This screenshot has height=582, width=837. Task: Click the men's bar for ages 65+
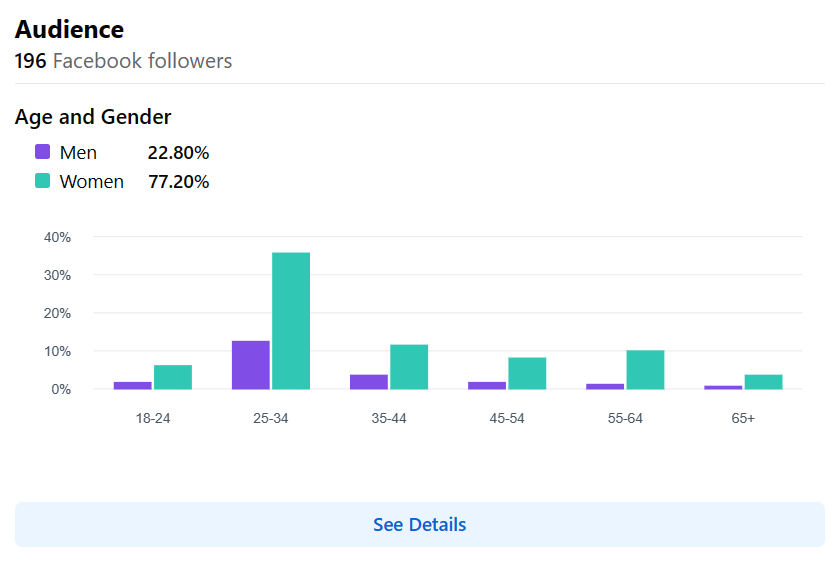[x=723, y=387]
